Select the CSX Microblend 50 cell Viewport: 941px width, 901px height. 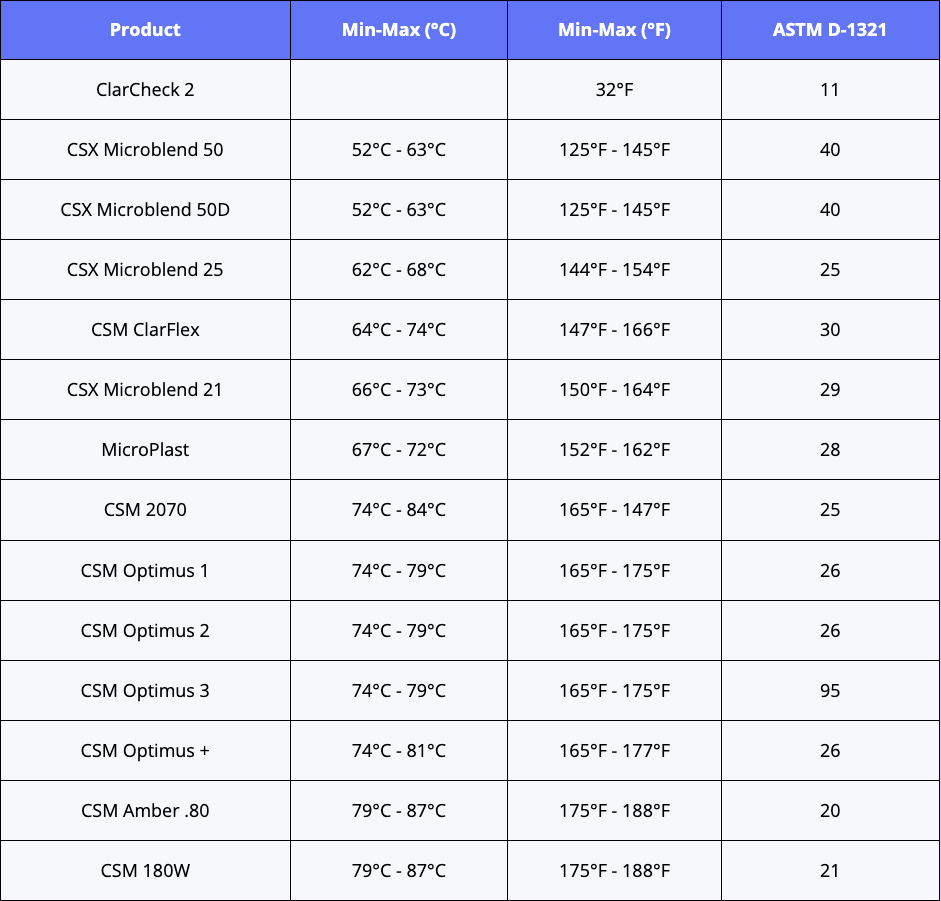click(x=145, y=150)
